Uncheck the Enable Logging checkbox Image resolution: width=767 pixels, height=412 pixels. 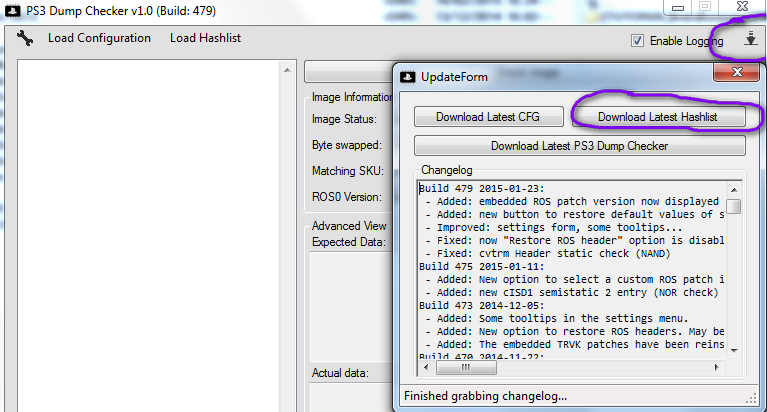pos(637,41)
